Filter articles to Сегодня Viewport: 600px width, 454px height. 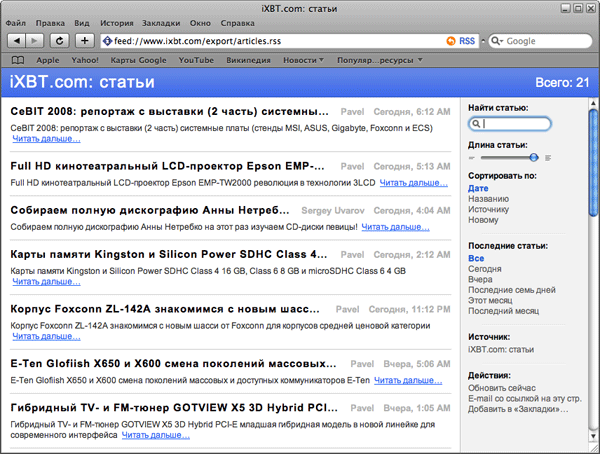coord(485,269)
